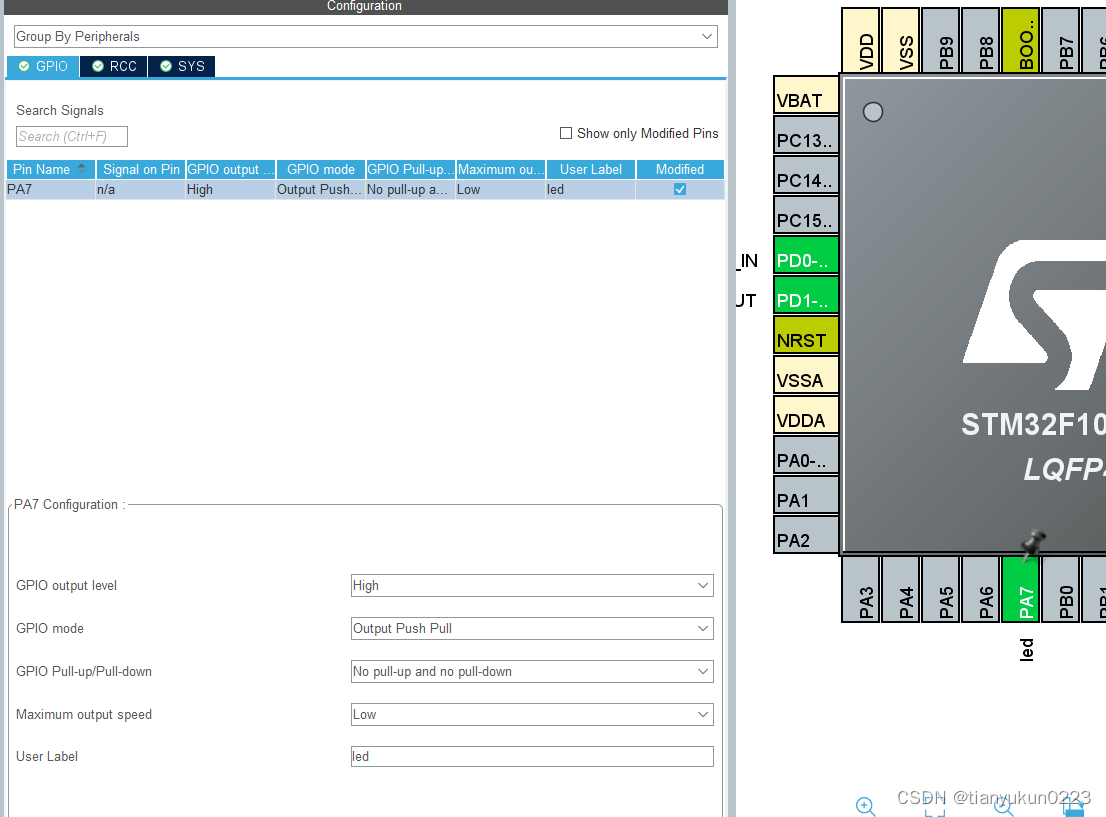1106x817 pixels.
Task: Select the green PD1 pin
Action: 806,295
